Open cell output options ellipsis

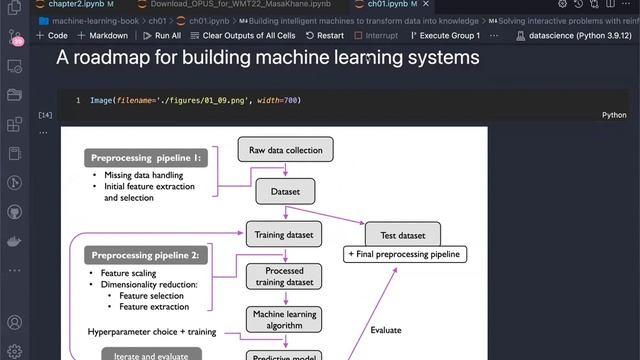[x=43, y=132]
